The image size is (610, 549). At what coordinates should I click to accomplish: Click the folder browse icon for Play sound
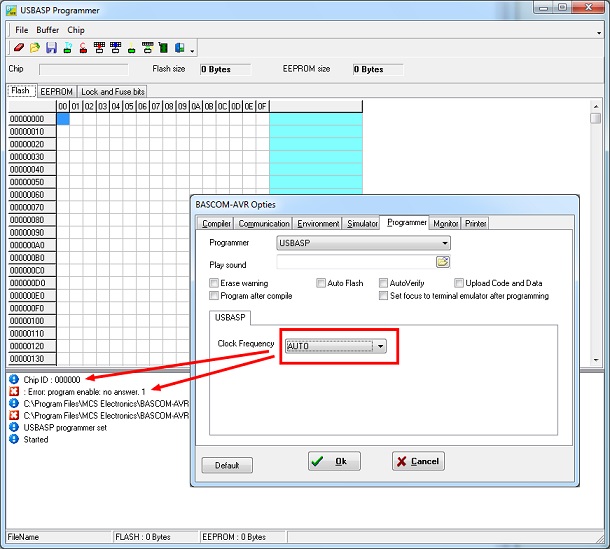(443, 261)
